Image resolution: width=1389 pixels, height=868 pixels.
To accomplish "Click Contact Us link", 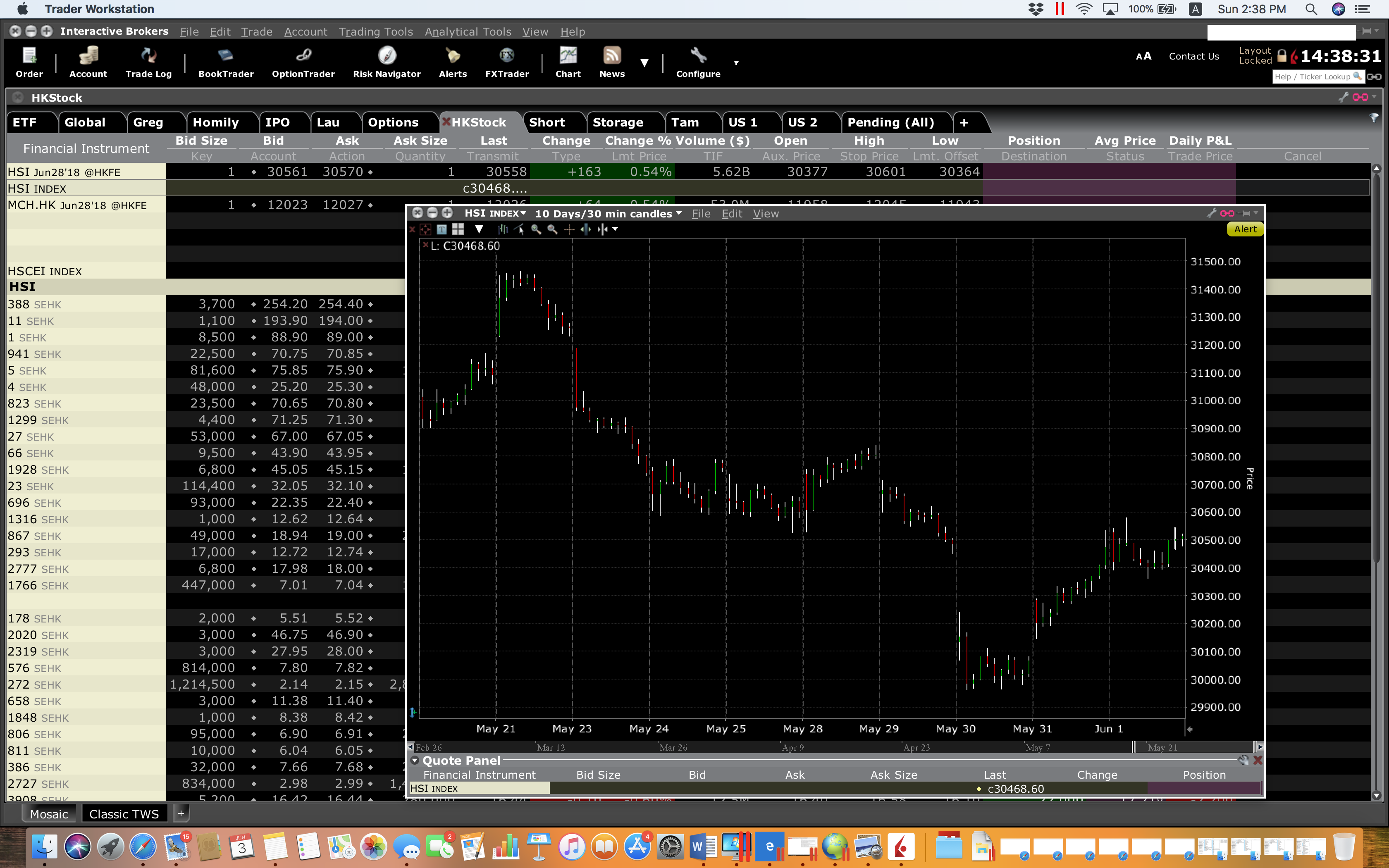I will pos(1193,56).
